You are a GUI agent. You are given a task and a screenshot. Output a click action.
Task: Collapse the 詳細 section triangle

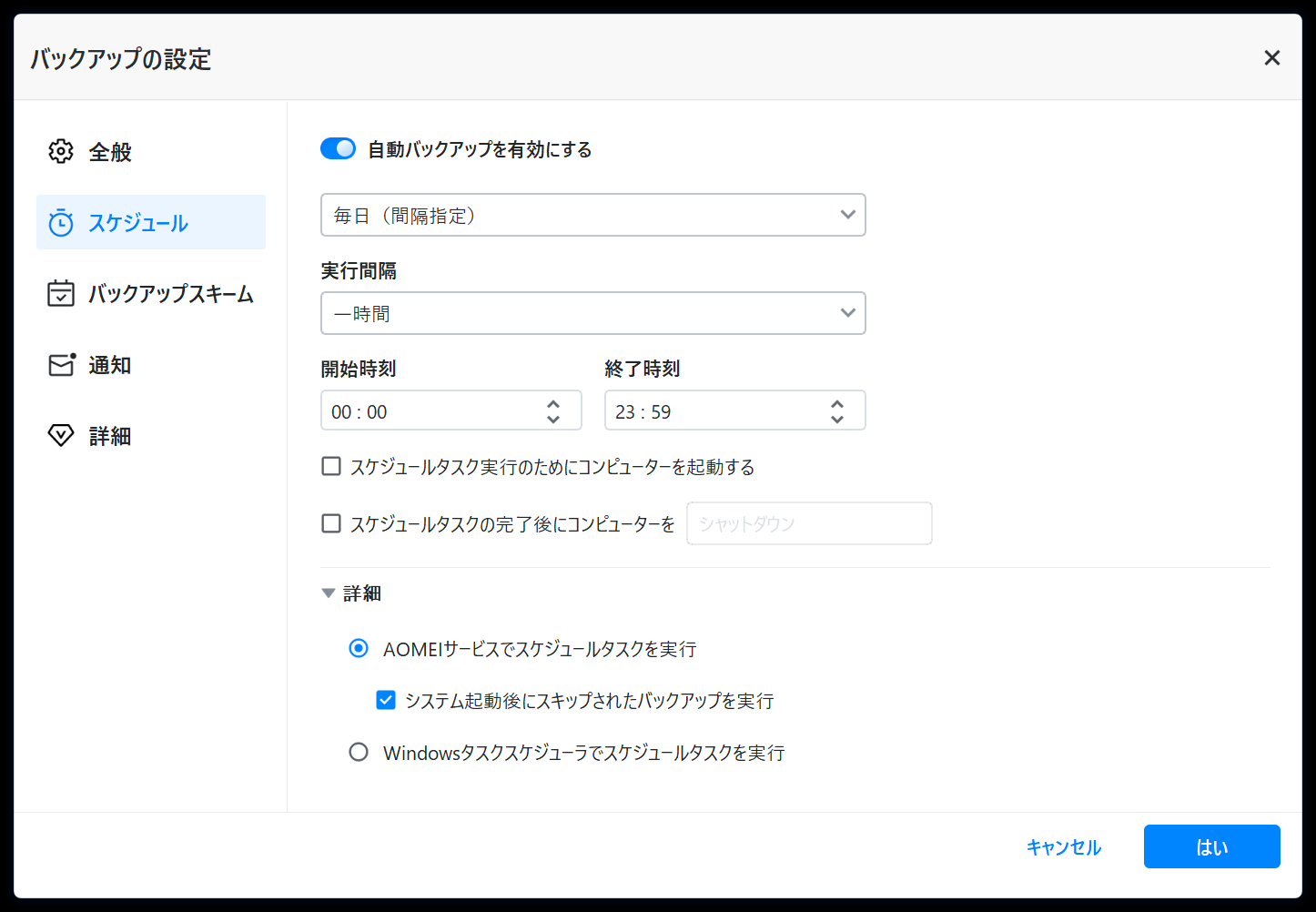point(329,593)
